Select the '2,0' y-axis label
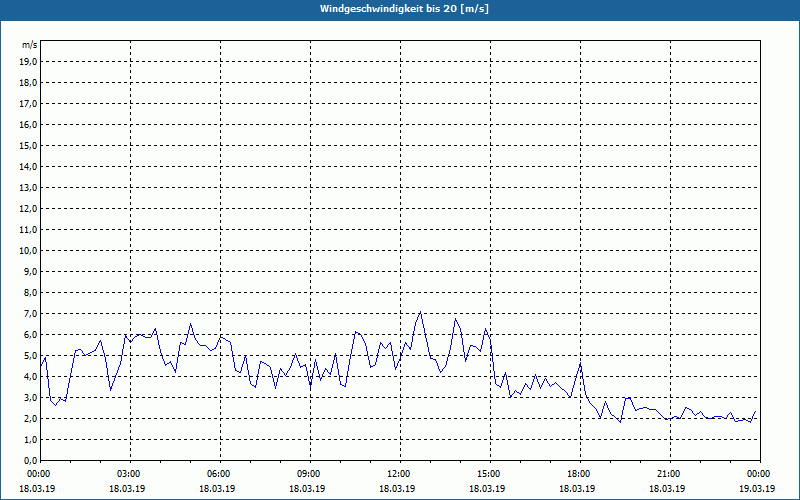This screenshot has width=800, height=500. (x=30, y=419)
